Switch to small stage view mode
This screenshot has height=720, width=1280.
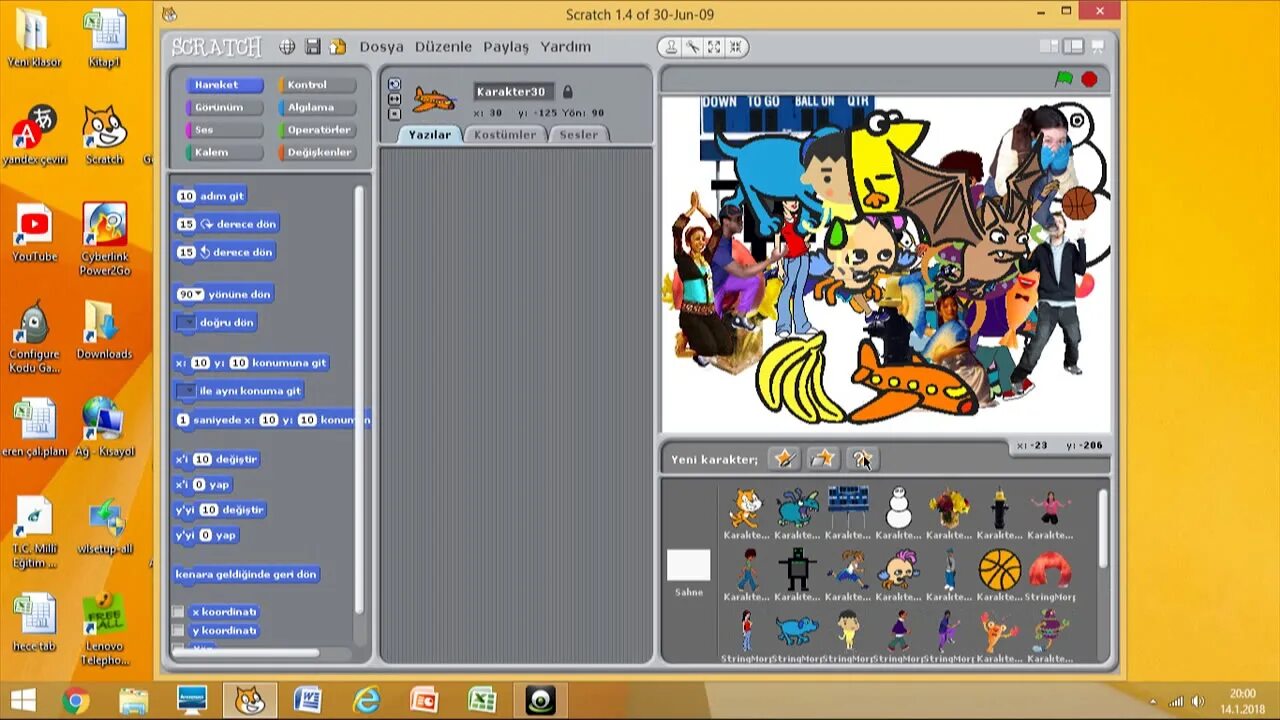click(x=1049, y=47)
